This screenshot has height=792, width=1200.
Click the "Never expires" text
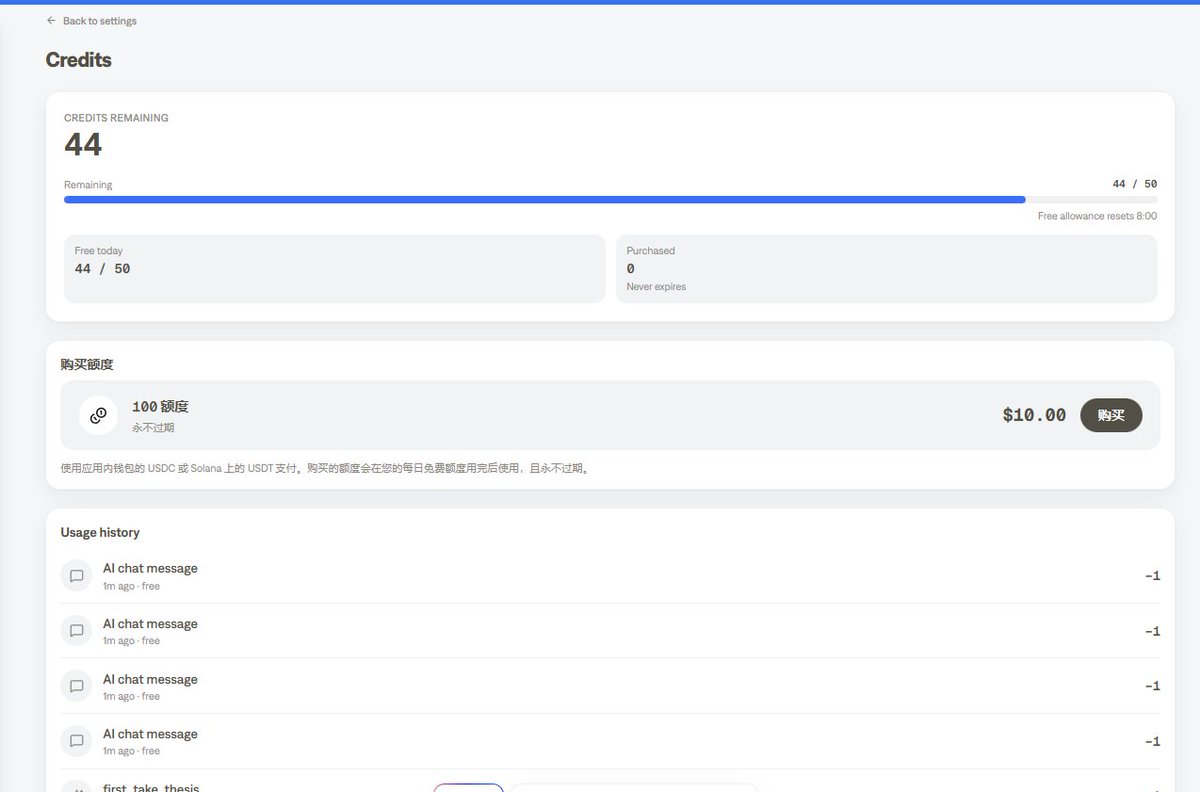[656, 287]
